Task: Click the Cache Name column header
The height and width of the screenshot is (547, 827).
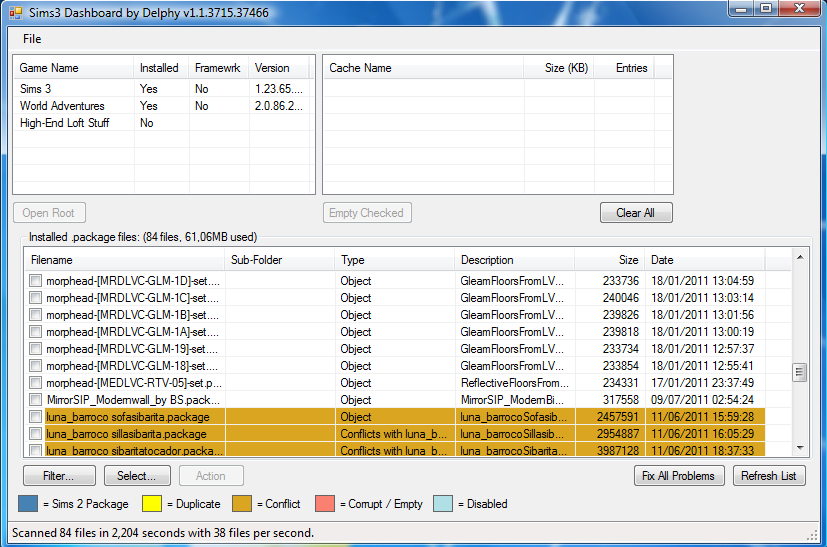Action: coord(424,68)
